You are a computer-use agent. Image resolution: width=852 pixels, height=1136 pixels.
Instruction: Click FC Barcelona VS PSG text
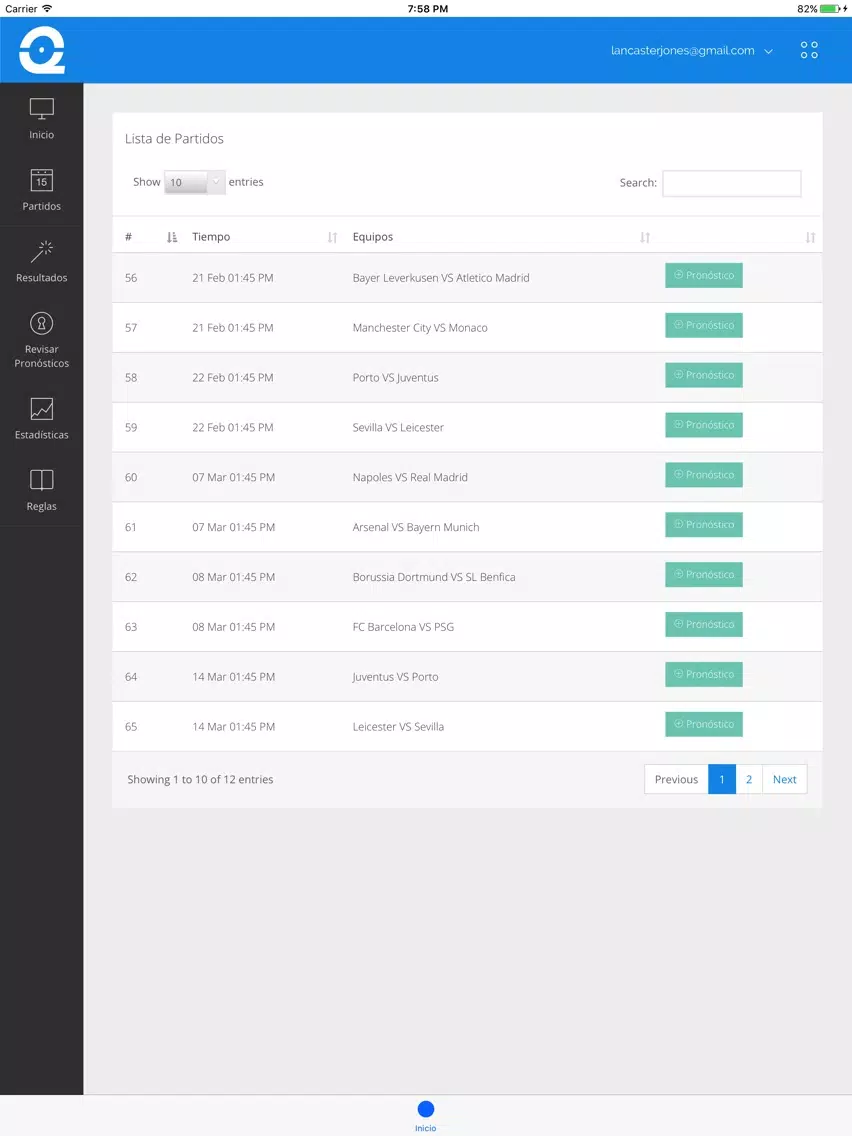click(x=403, y=627)
